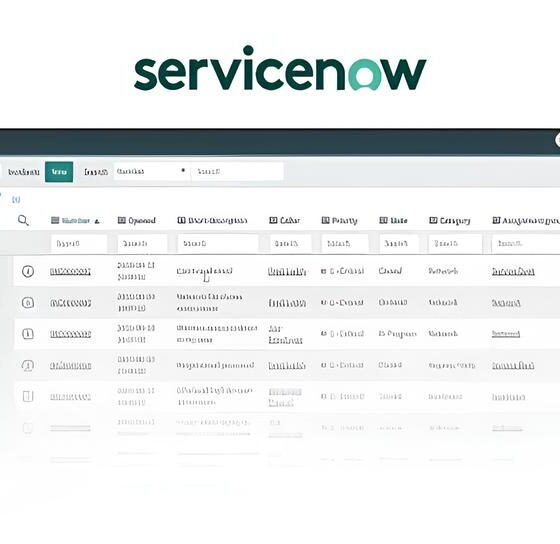Open the incident number link in second row
The height and width of the screenshot is (544, 560).
tap(70, 303)
